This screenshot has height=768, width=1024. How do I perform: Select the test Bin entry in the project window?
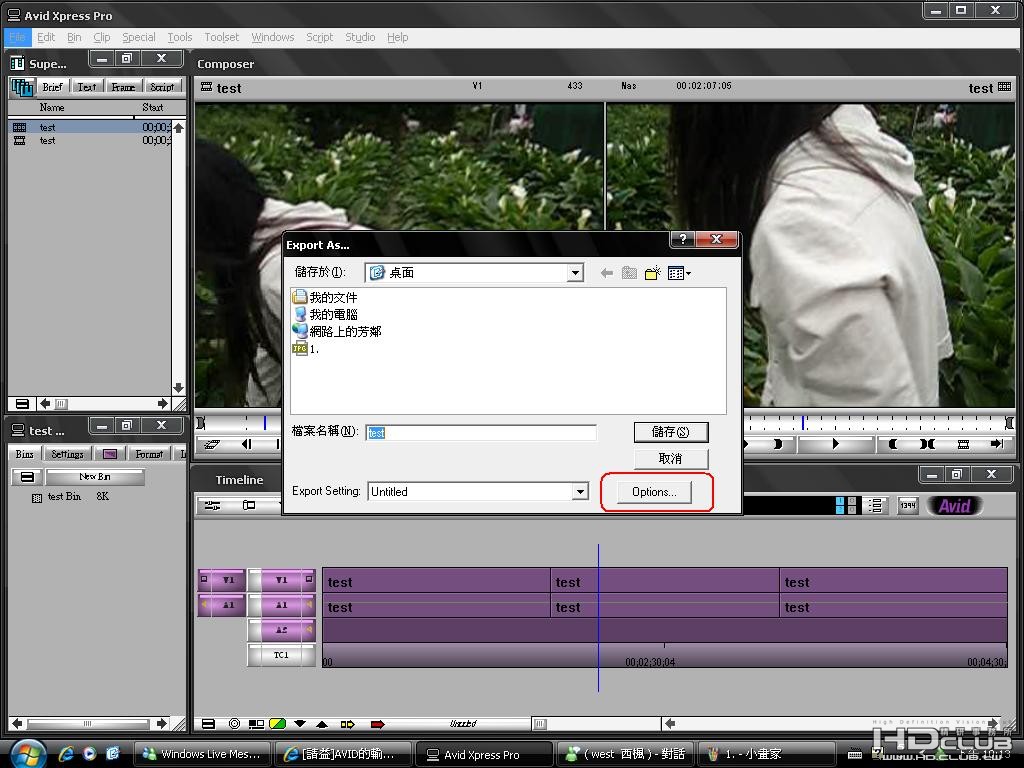pyautogui.click(x=64, y=496)
